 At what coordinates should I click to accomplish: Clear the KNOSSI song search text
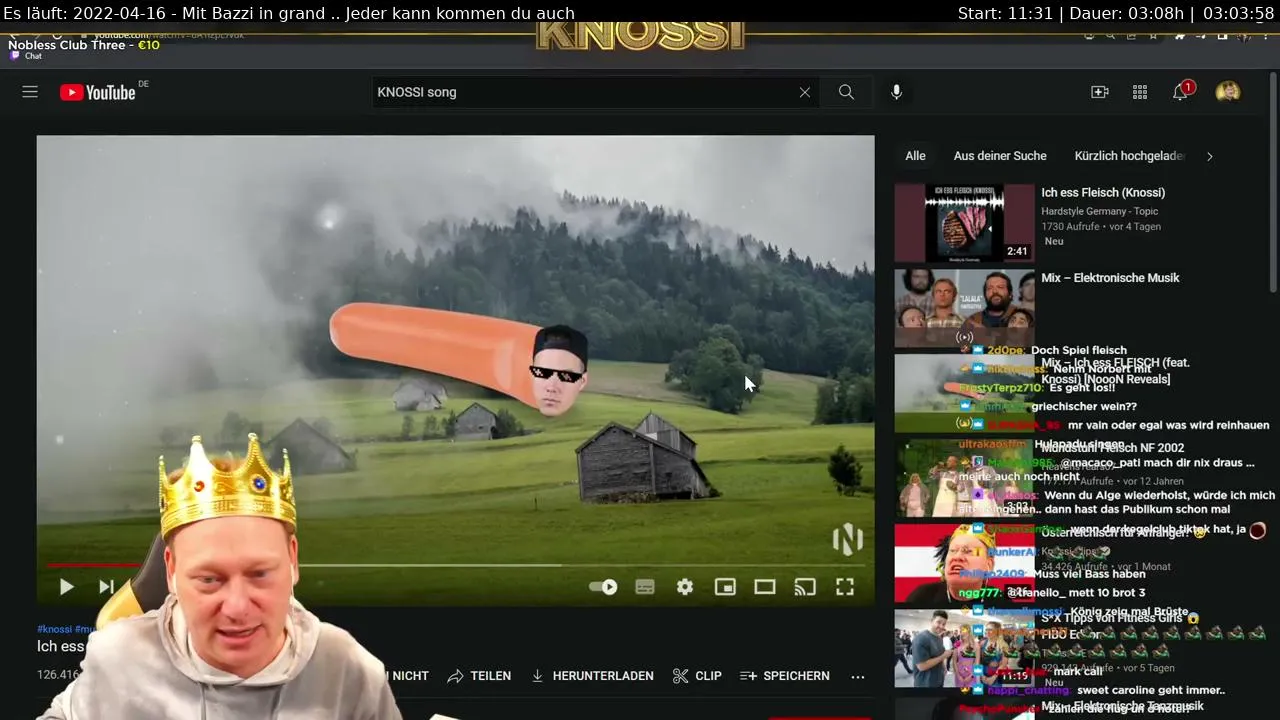(x=805, y=92)
